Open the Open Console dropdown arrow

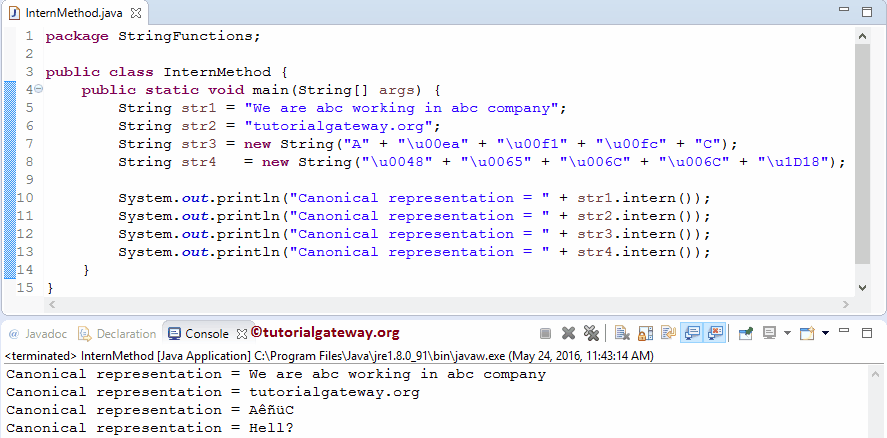point(825,333)
